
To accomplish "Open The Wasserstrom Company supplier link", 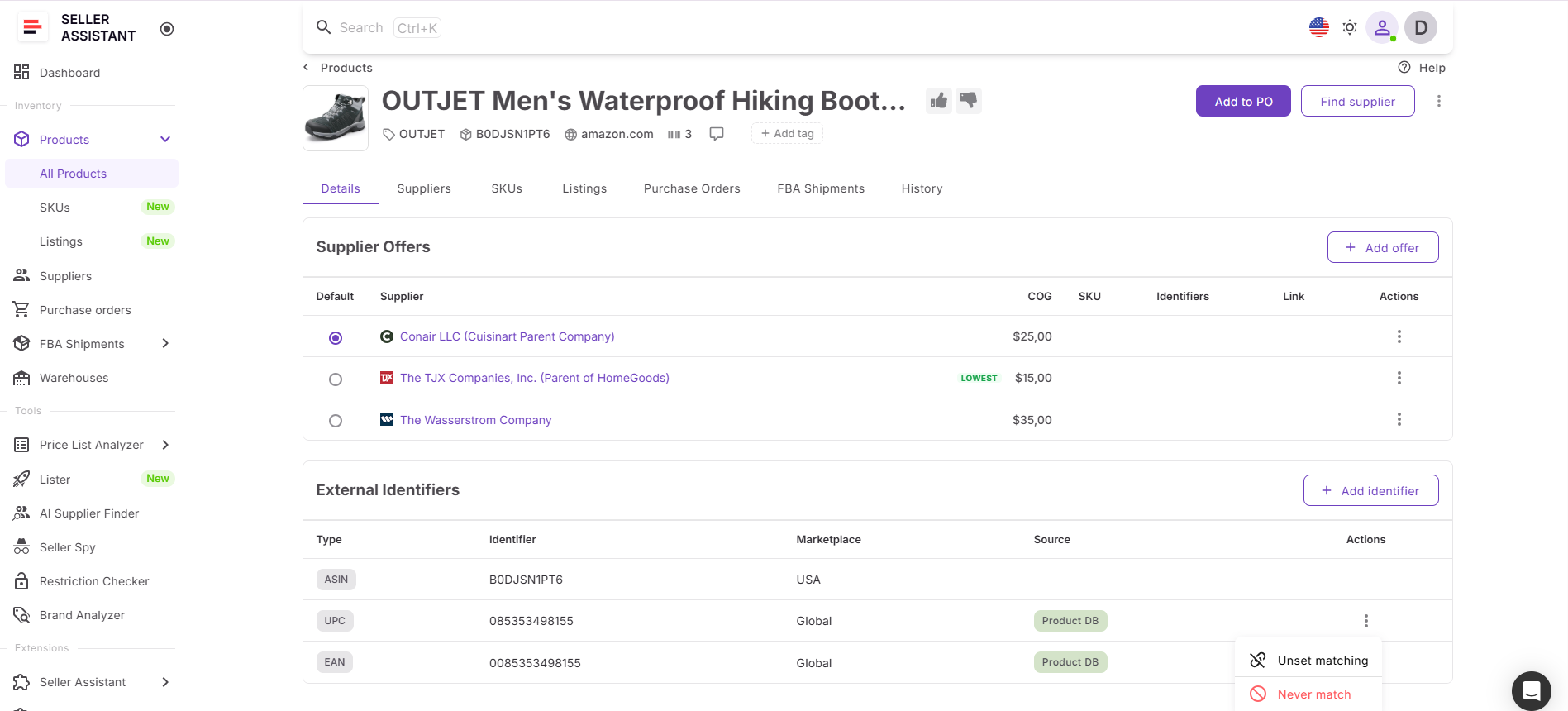I will coord(475,420).
